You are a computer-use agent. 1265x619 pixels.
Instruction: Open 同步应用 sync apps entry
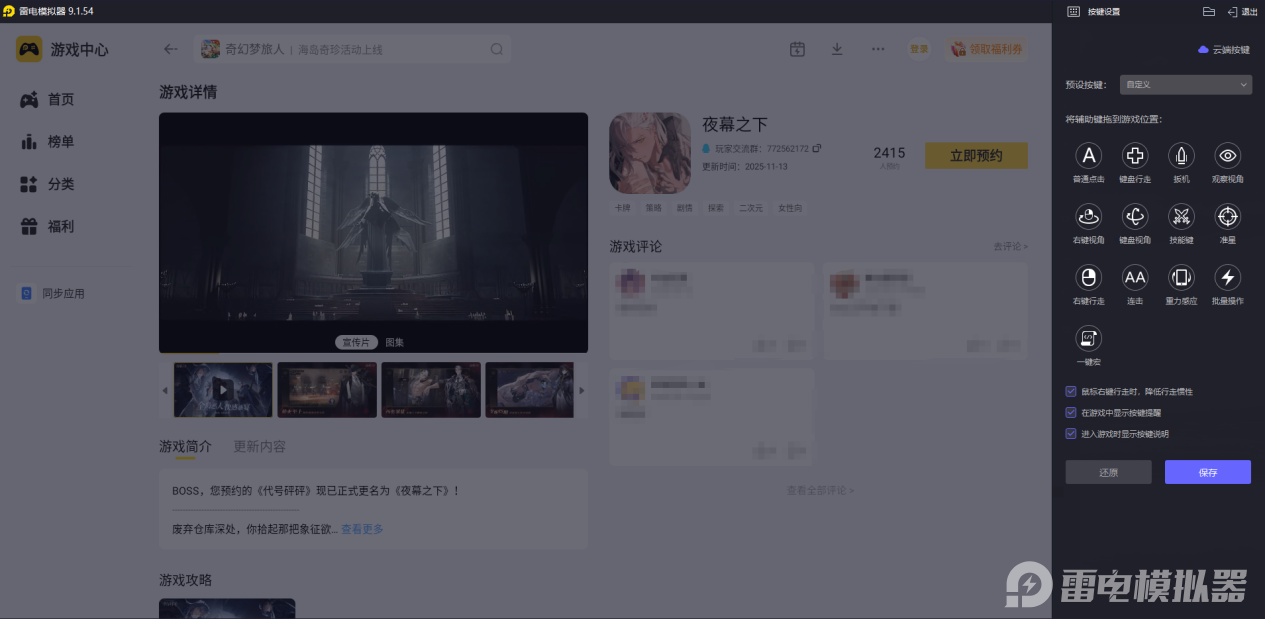53,294
